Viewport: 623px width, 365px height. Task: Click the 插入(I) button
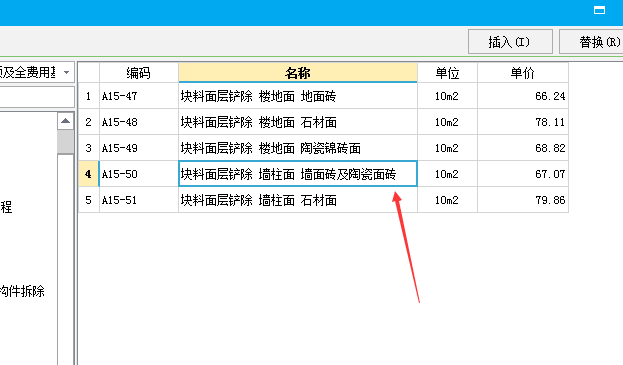[x=510, y=42]
